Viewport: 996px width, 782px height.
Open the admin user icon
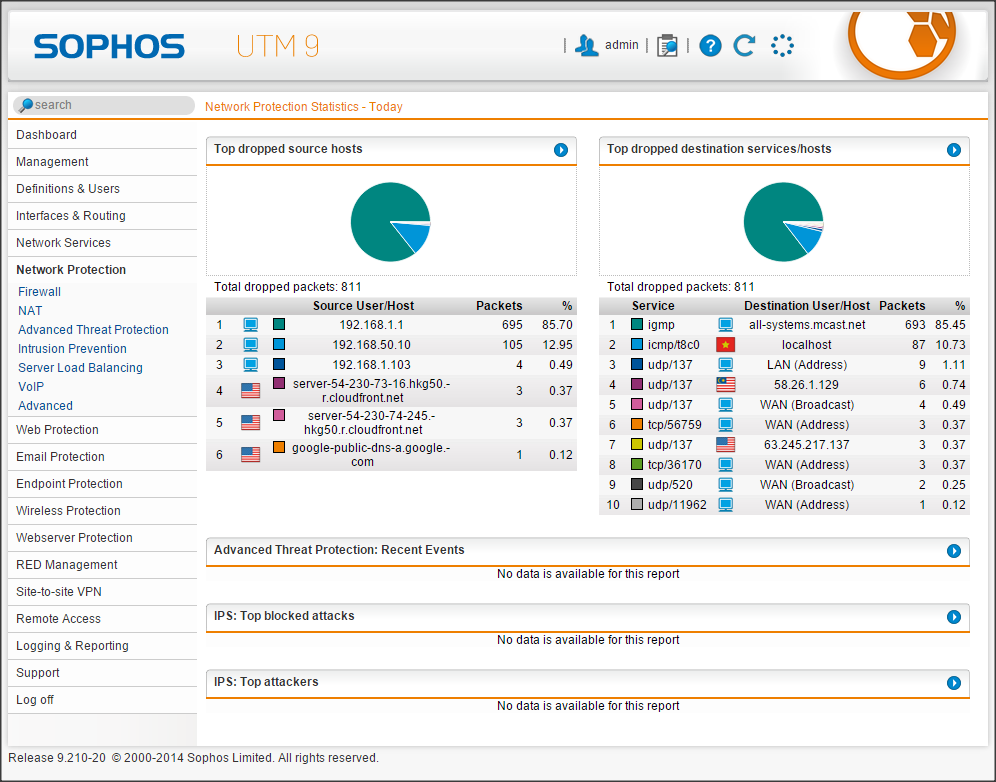click(587, 45)
